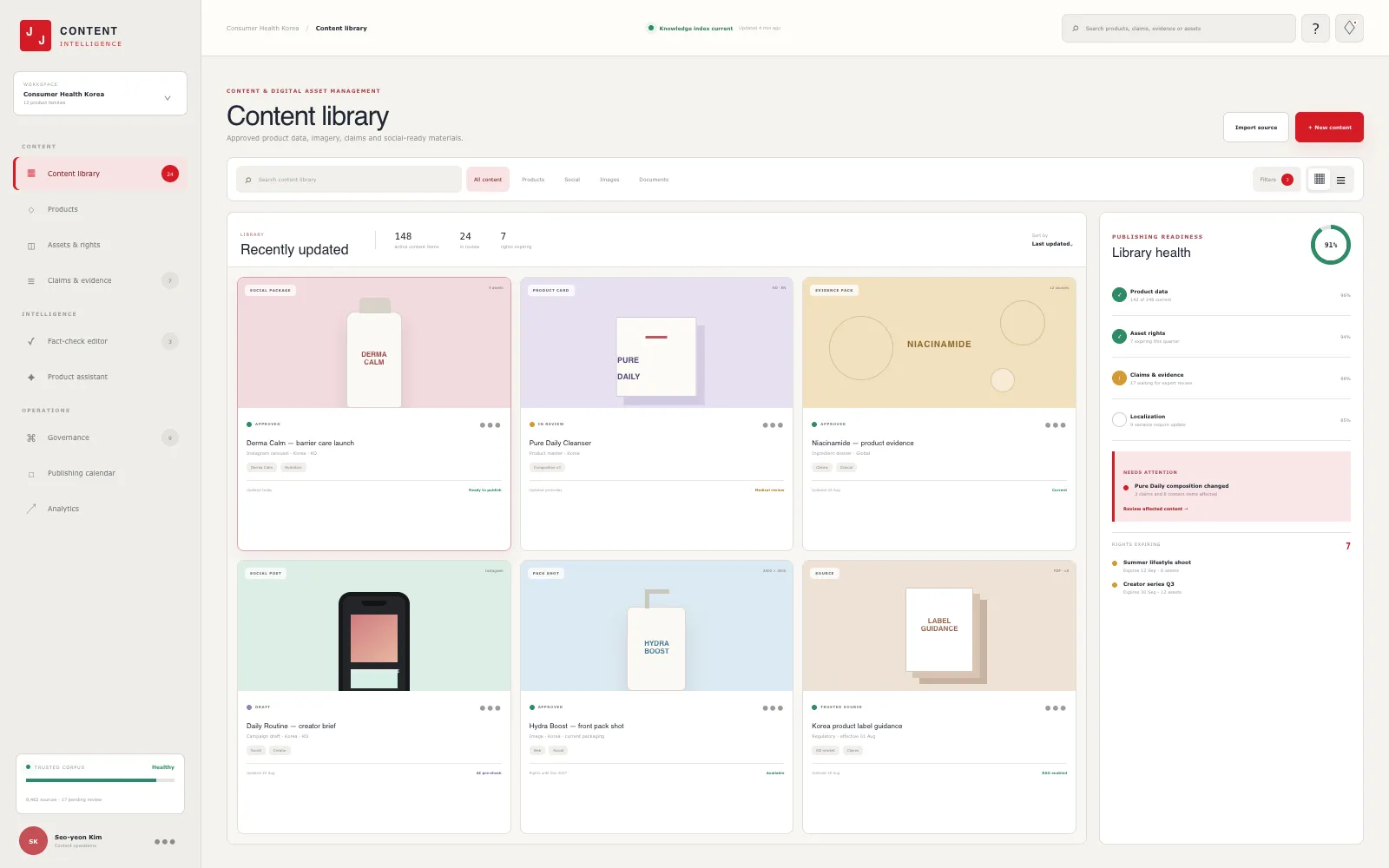Open the Niacinamide evidence pack thumbnail

939,343
